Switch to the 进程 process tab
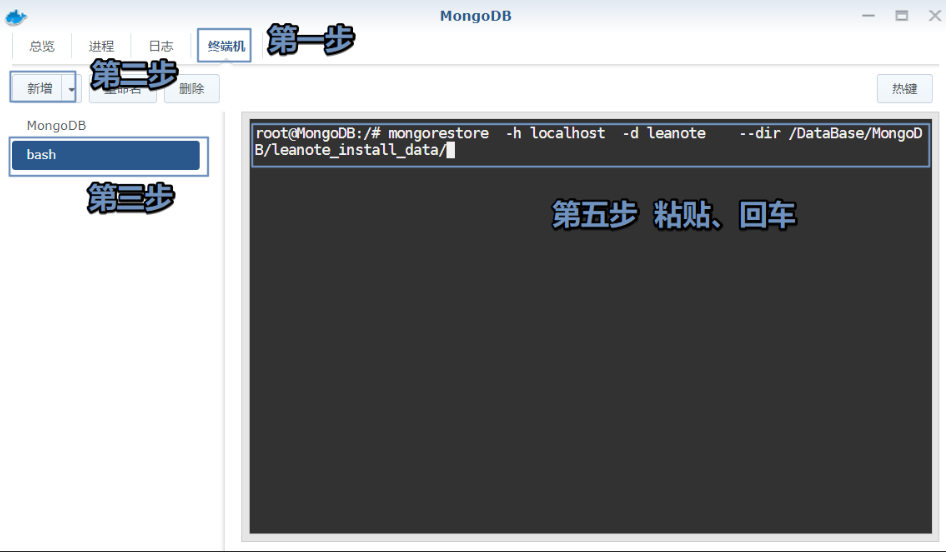The image size is (946, 552). click(x=101, y=46)
